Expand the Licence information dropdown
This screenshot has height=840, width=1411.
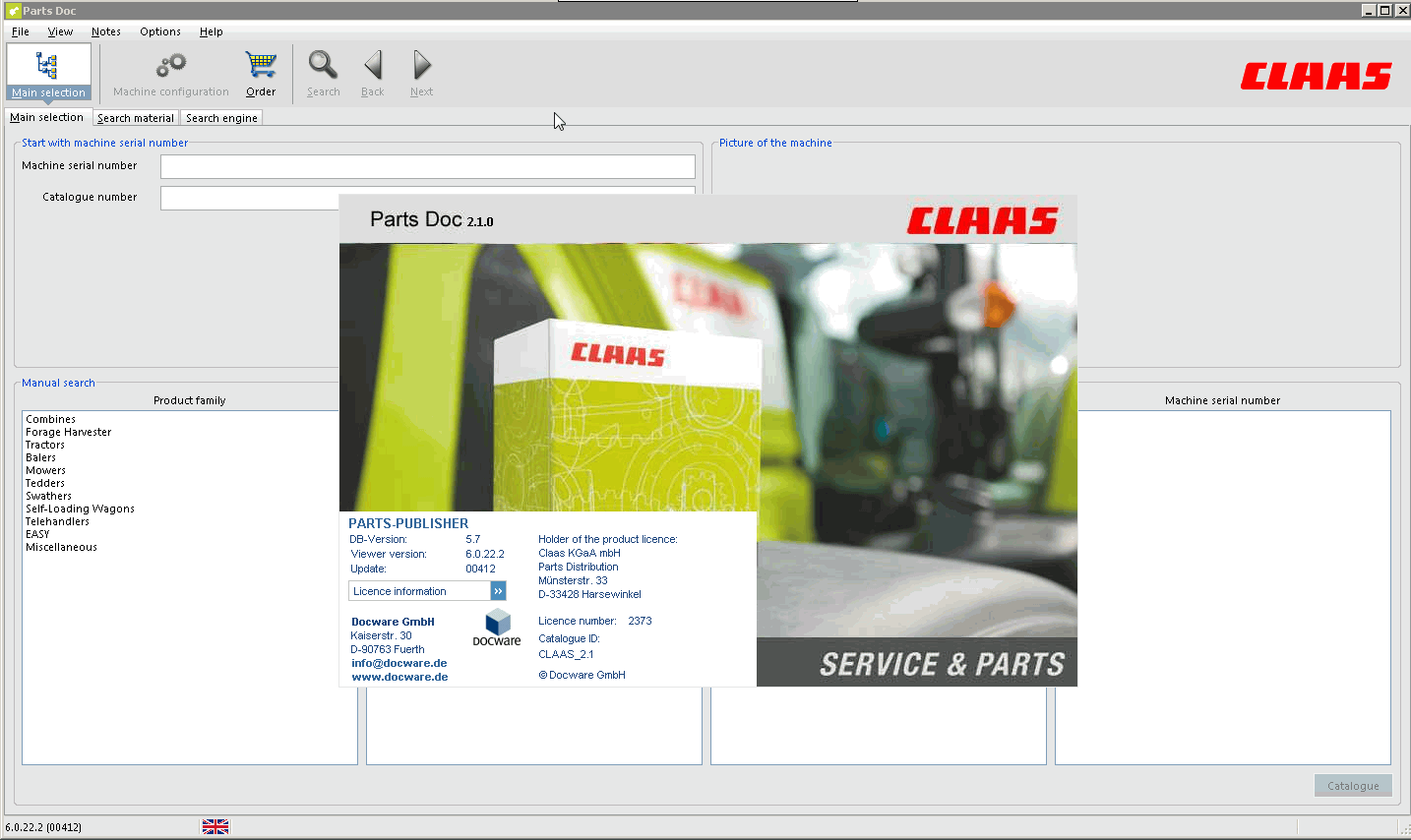click(x=499, y=590)
